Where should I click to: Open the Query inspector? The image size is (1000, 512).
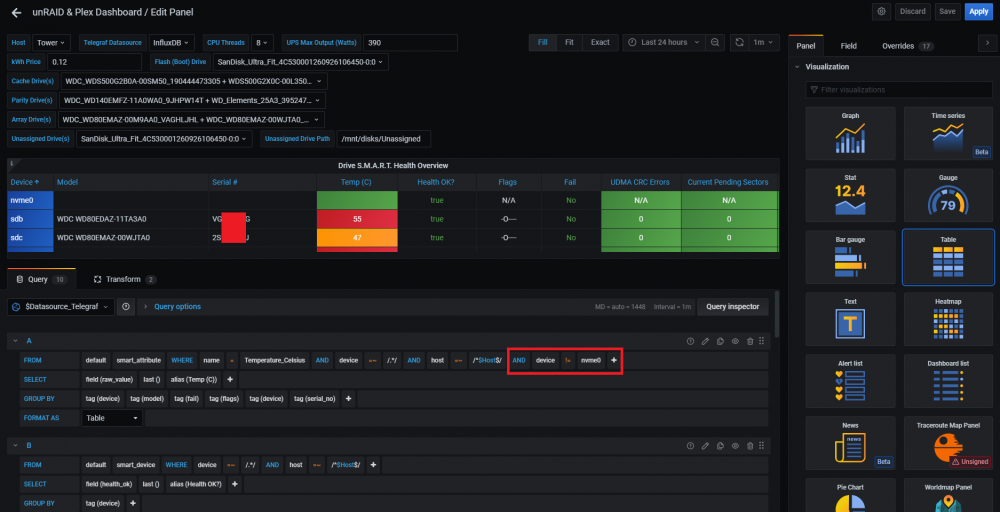(732, 307)
